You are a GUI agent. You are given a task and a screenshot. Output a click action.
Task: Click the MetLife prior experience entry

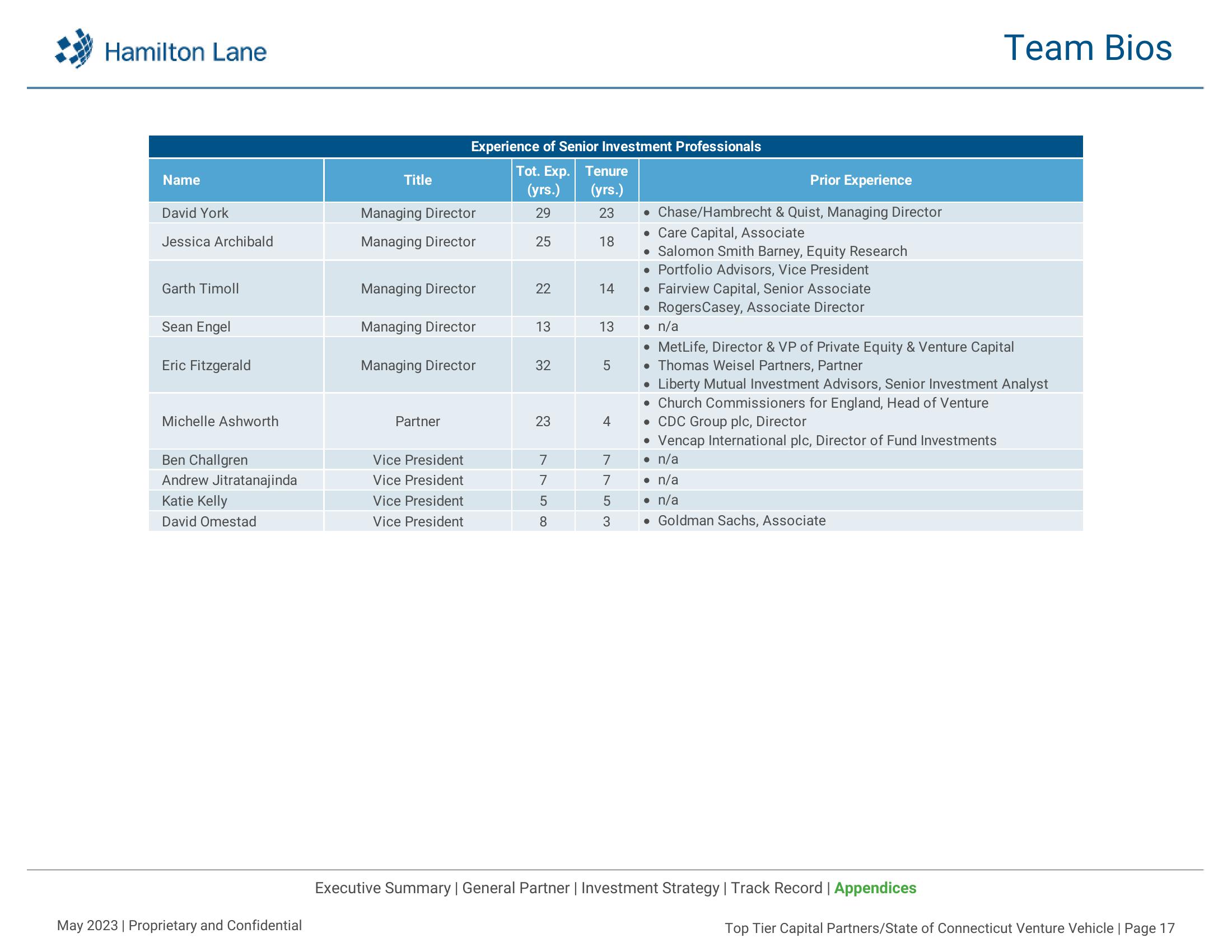point(836,347)
